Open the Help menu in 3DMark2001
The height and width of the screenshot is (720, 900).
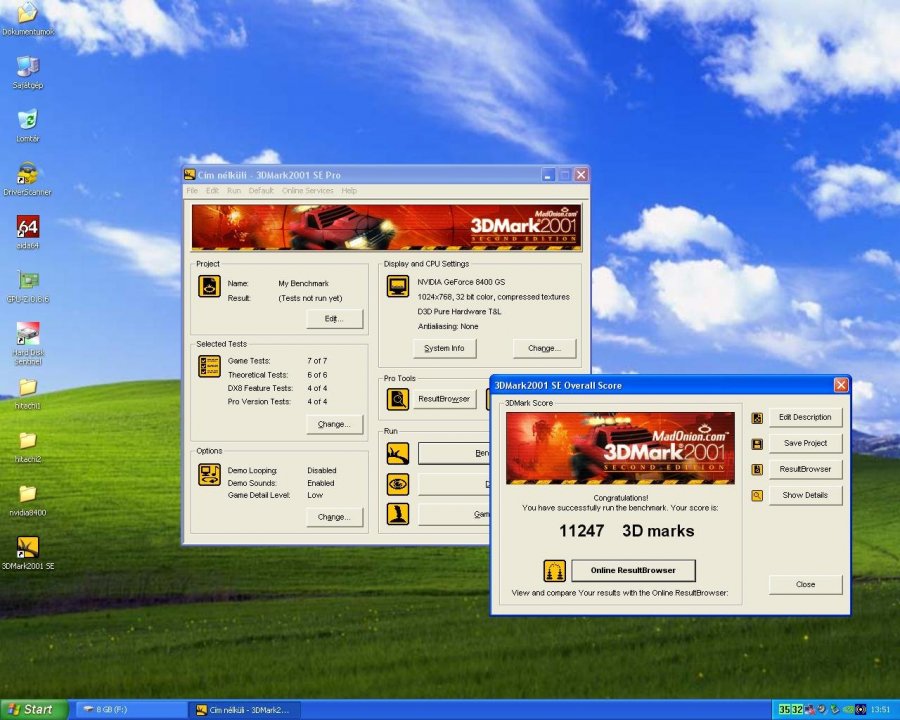349,191
